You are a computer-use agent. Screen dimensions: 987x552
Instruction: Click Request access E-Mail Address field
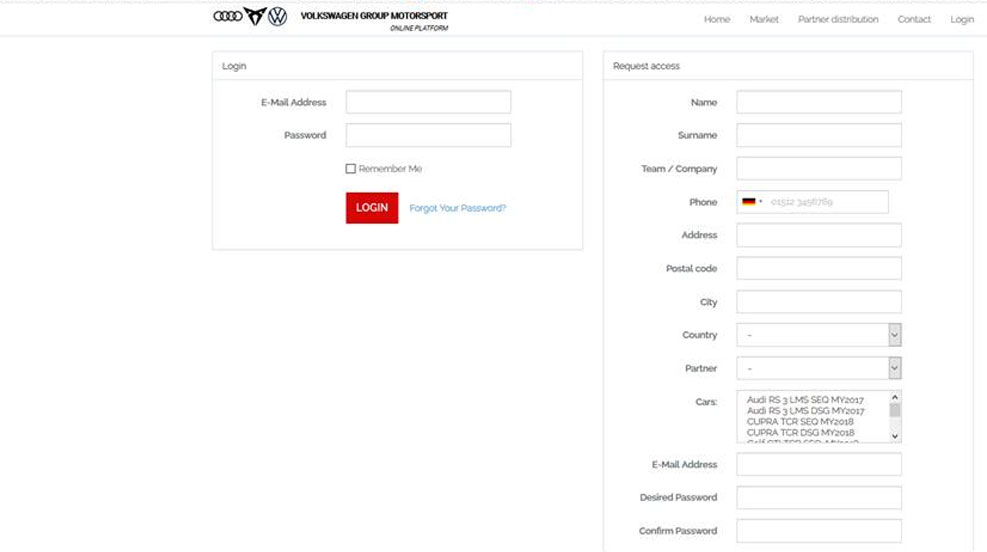click(x=819, y=465)
